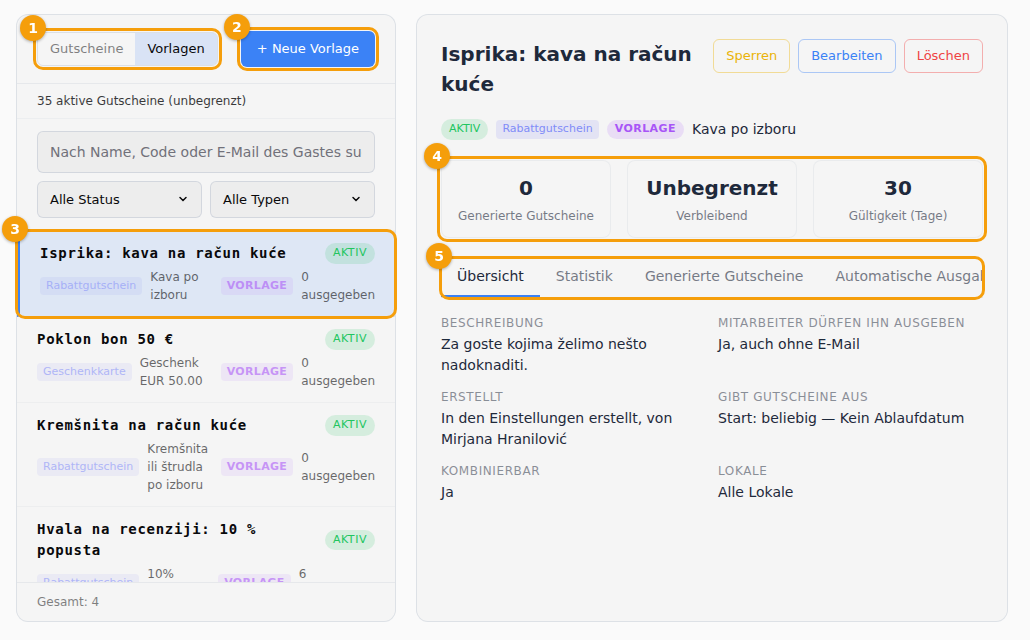Screen dimensions: 1030x640
Task: Click the Sperren button
Action: tap(751, 56)
